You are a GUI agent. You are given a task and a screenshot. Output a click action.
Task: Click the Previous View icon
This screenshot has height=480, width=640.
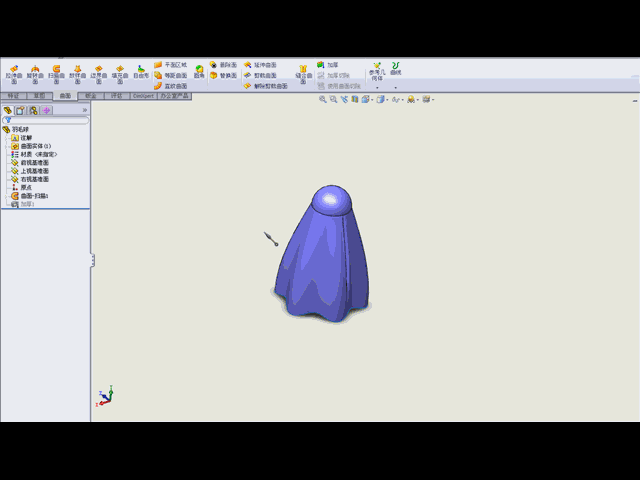click(x=344, y=99)
